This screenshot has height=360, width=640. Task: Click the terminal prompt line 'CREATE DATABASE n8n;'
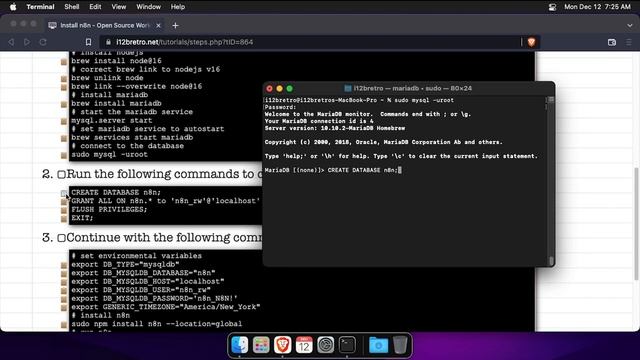coord(333,170)
